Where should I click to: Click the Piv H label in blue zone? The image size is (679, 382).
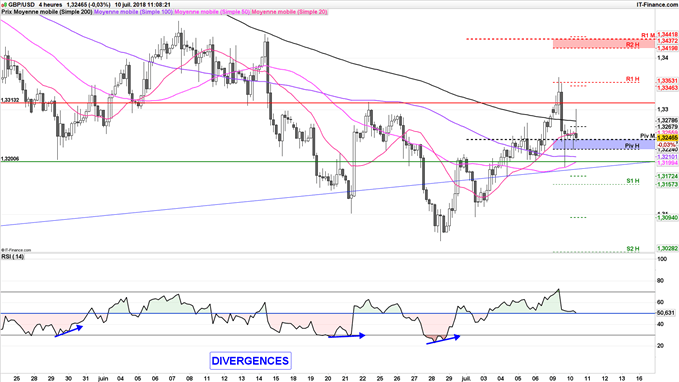(x=632, y=146)
